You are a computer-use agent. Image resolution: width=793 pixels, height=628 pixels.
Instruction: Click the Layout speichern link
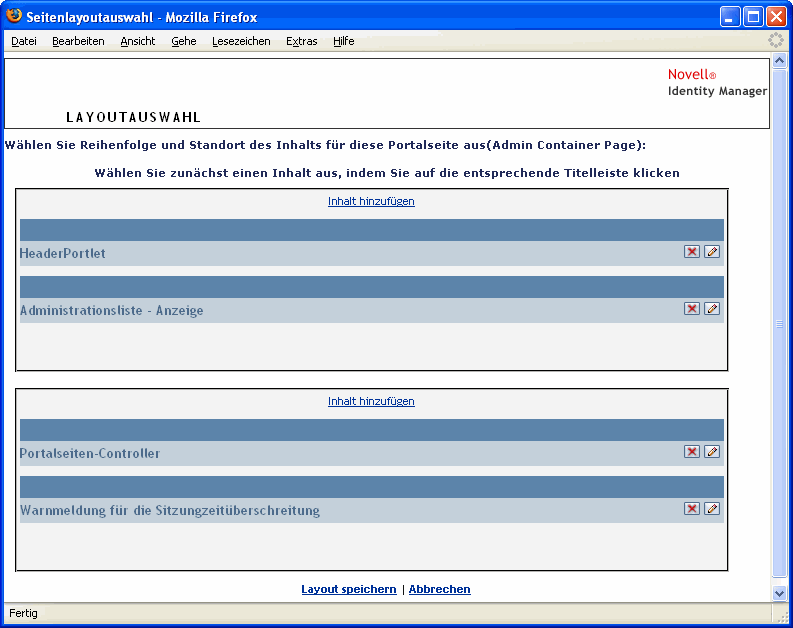[349, 590]
